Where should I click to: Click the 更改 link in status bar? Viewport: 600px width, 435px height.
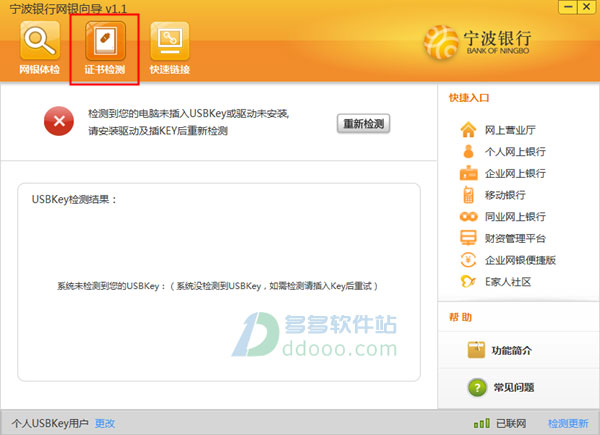tap(105, 423)
